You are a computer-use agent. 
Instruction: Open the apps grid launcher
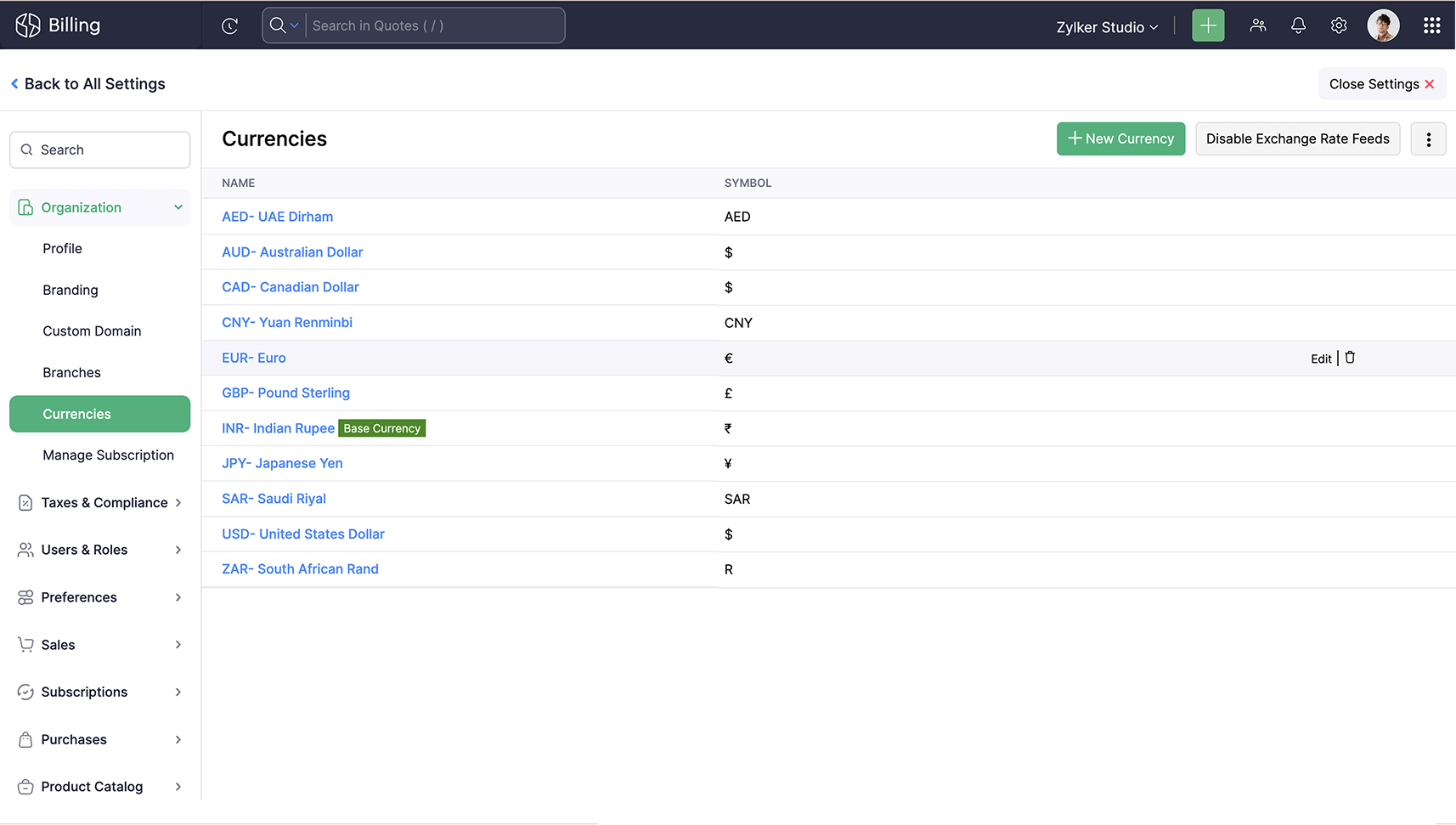(x=1431, y=25)
